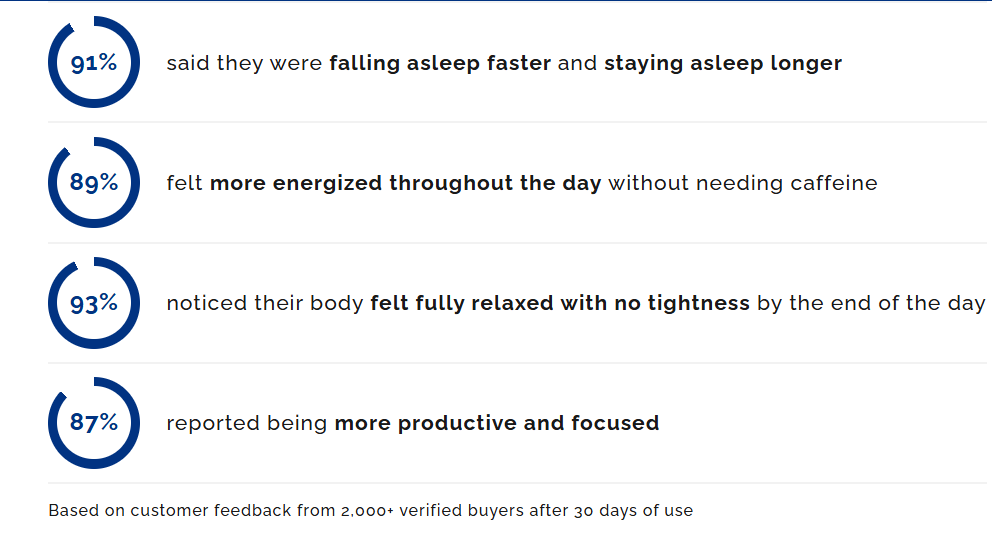The image size is (992, 537).
Task: Click the 89% circular progress ring
Action: [x=93, y=183]
